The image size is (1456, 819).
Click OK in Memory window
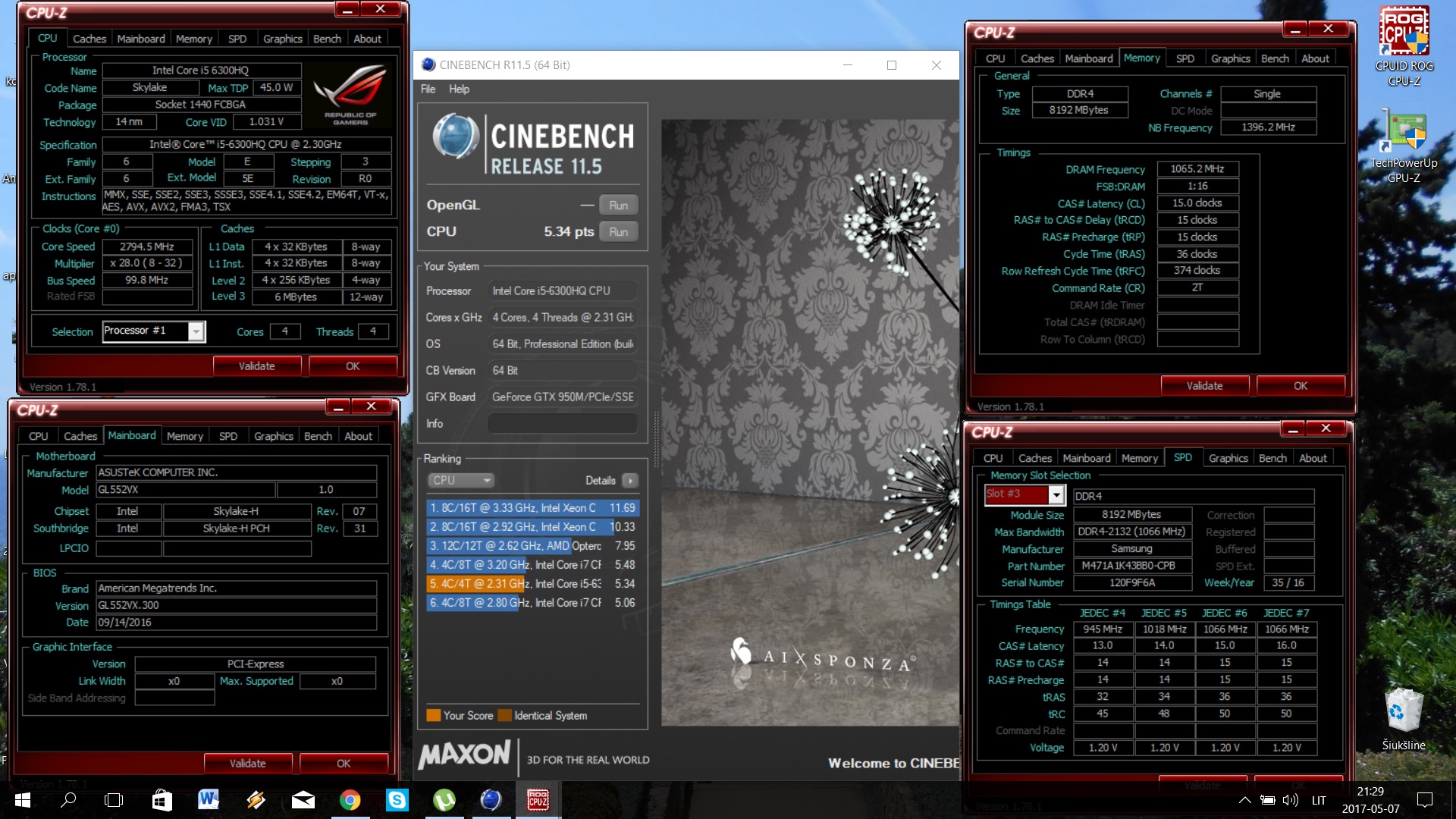pyautogui.click(x=1301, y=386)
